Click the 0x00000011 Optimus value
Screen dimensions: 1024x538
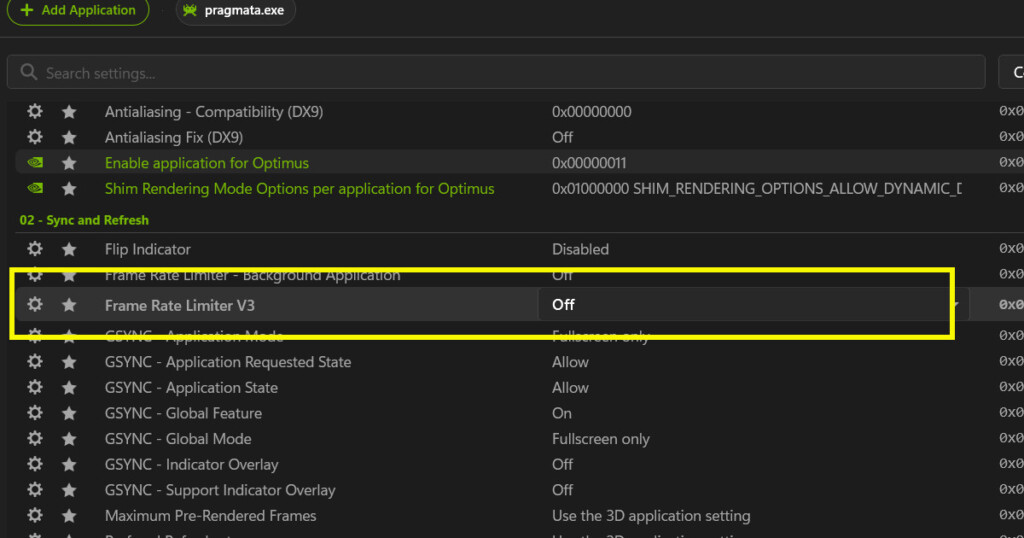[x=589, y=163]
